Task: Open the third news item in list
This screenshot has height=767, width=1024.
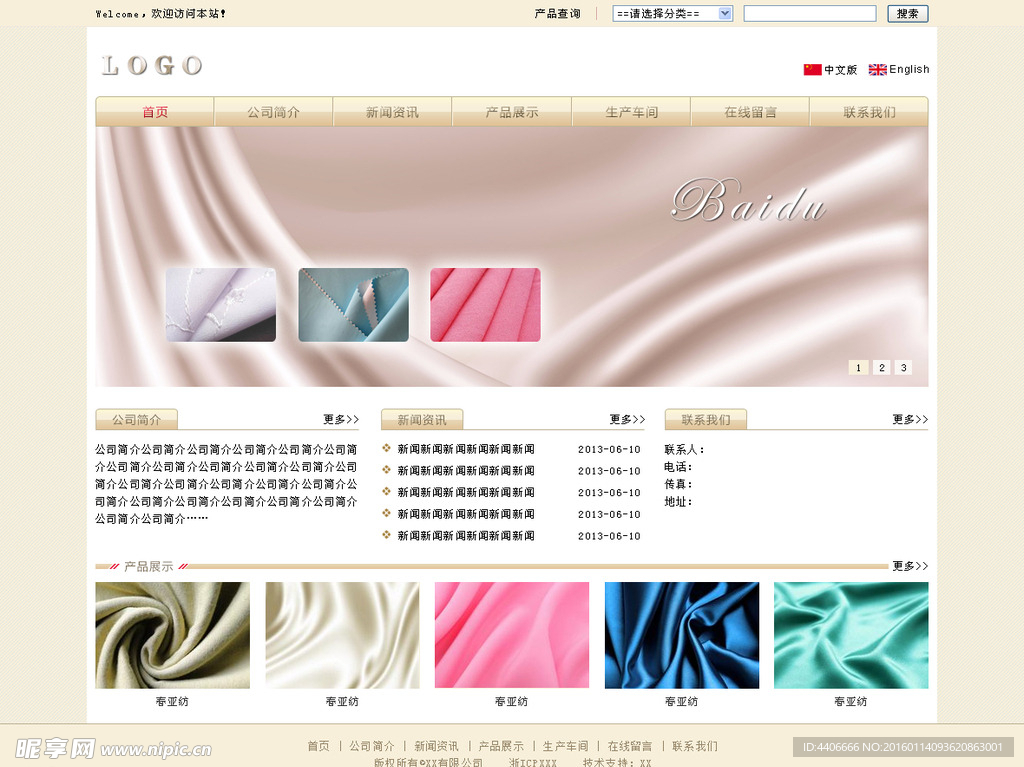Action: (466, 493)
